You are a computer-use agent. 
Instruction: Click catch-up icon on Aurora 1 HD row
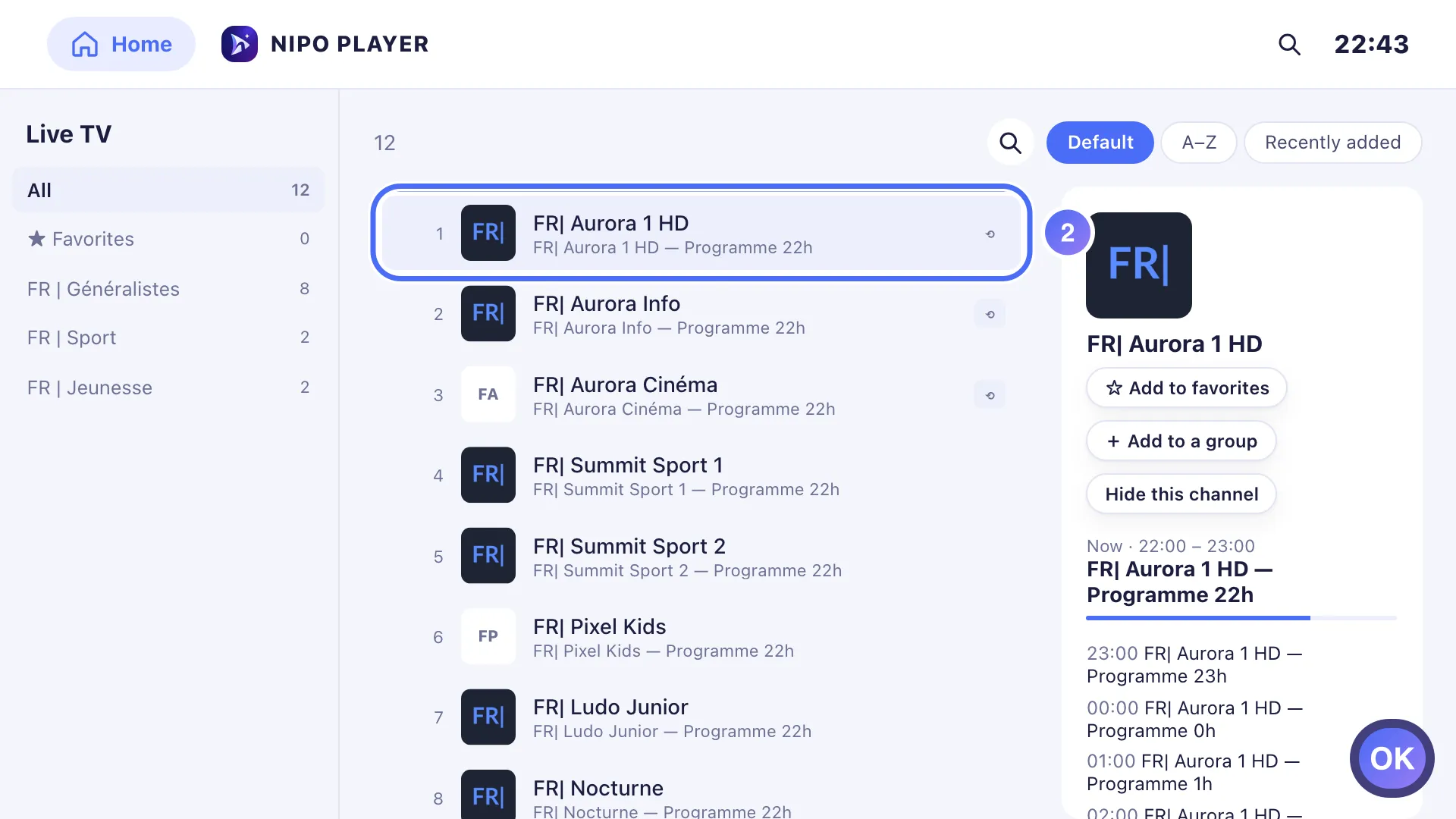[x=990, y=234]
